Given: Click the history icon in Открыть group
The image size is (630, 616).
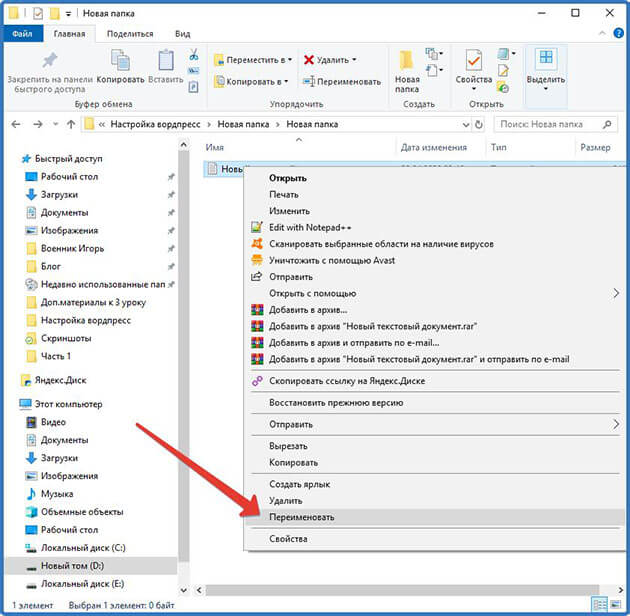Looking at the screenshot, I should [503, 87].
